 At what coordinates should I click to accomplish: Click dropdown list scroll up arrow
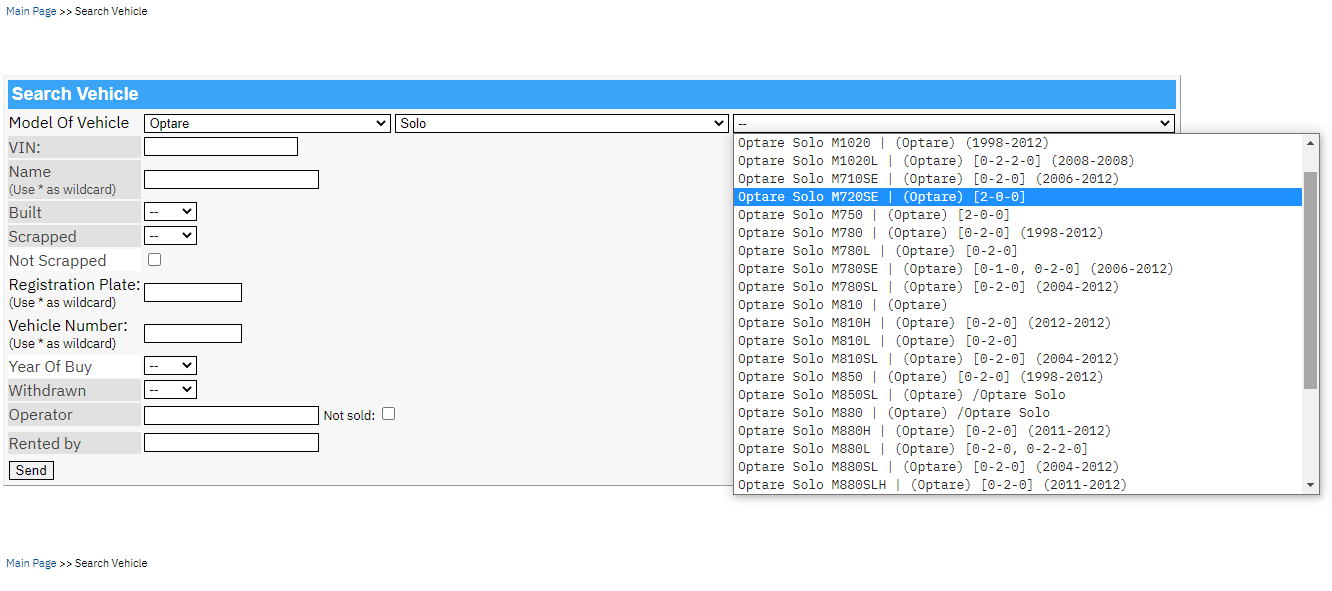tap(1311, 142)
